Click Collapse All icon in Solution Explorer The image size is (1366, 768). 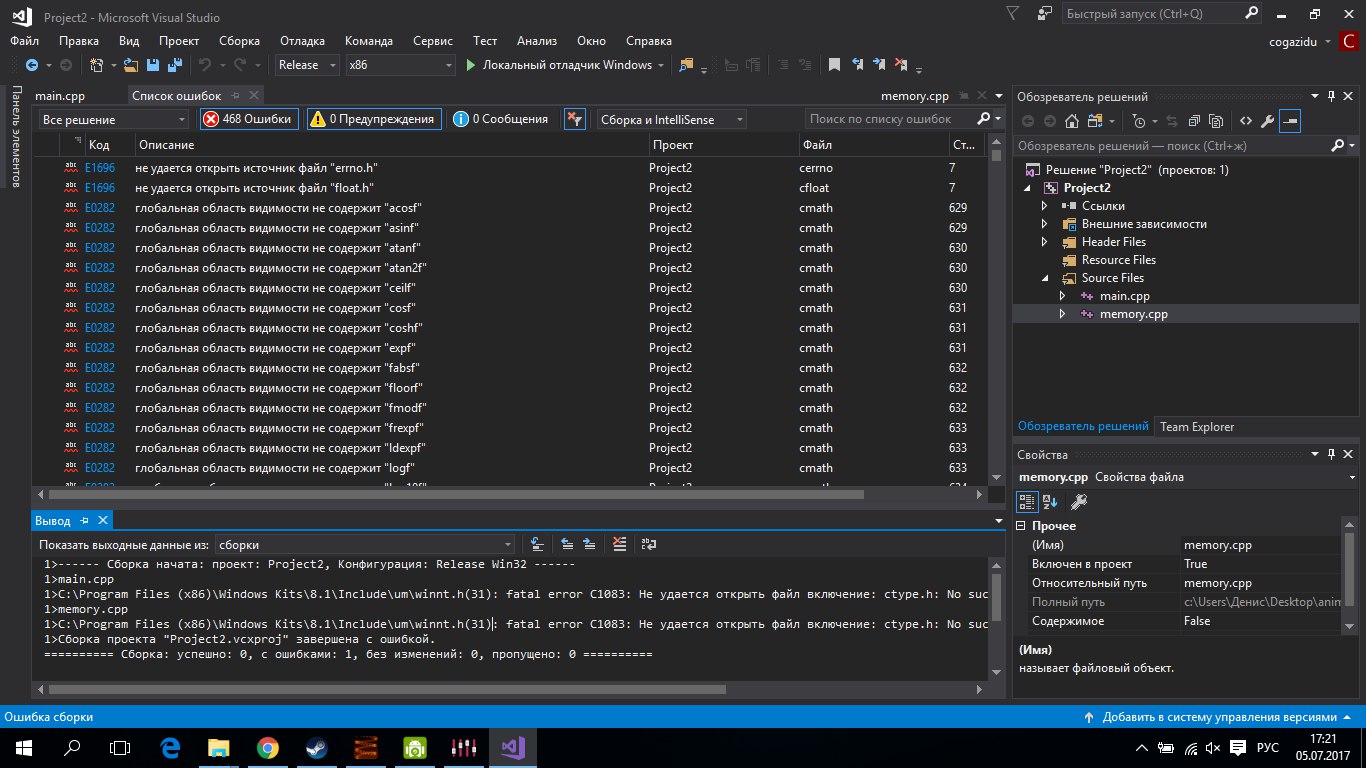click(x=1192, y=121)
